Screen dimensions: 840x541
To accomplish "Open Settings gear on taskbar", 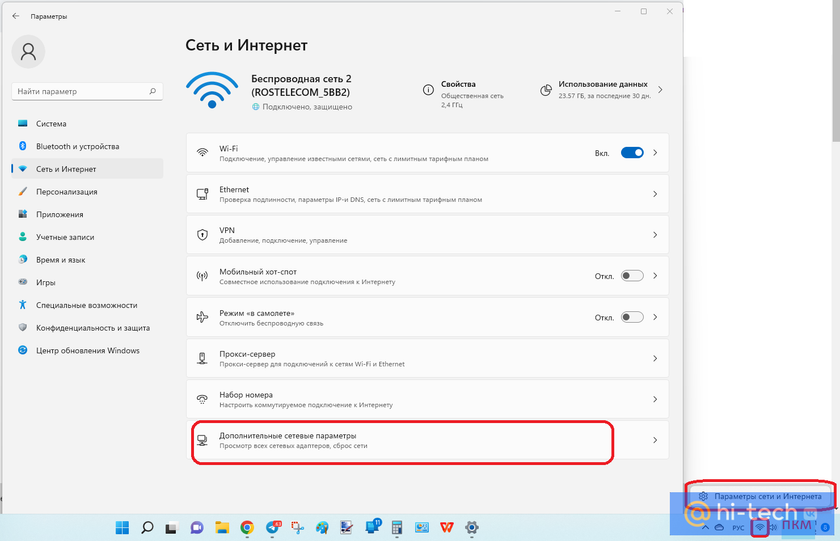I will (x=471, y=528).
